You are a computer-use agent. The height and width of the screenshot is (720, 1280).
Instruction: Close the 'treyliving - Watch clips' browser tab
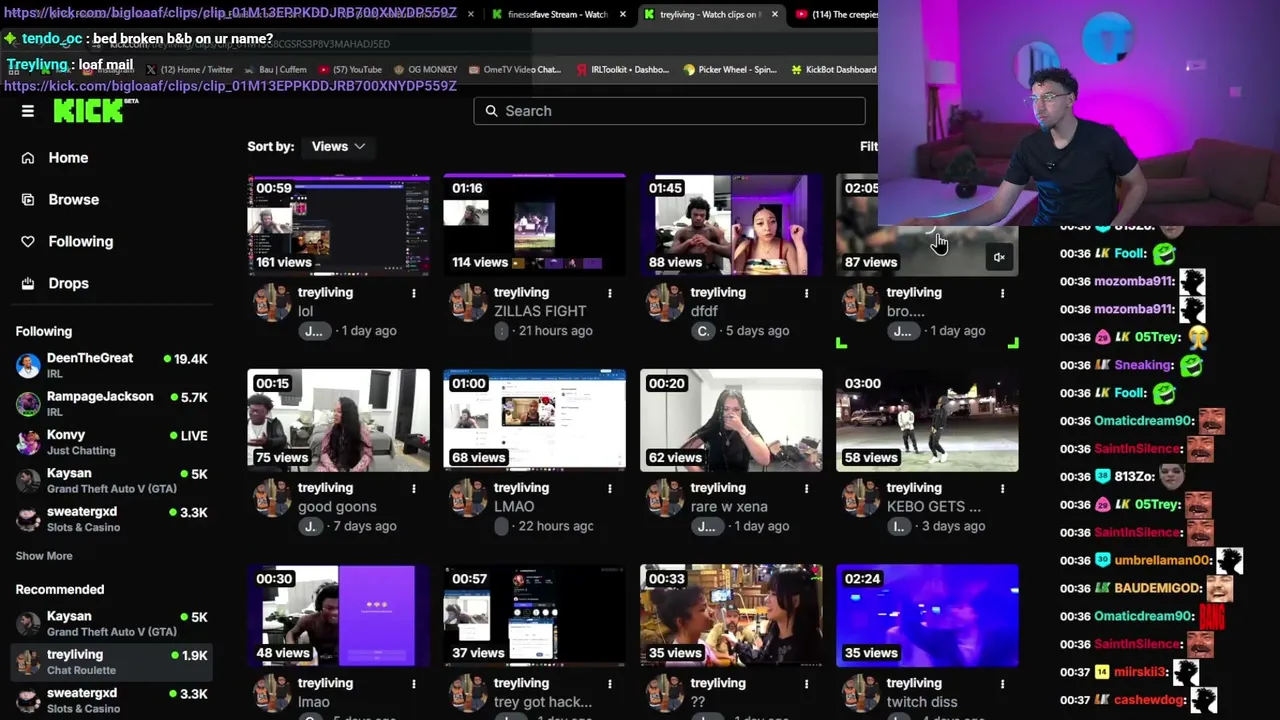[775, 14]
